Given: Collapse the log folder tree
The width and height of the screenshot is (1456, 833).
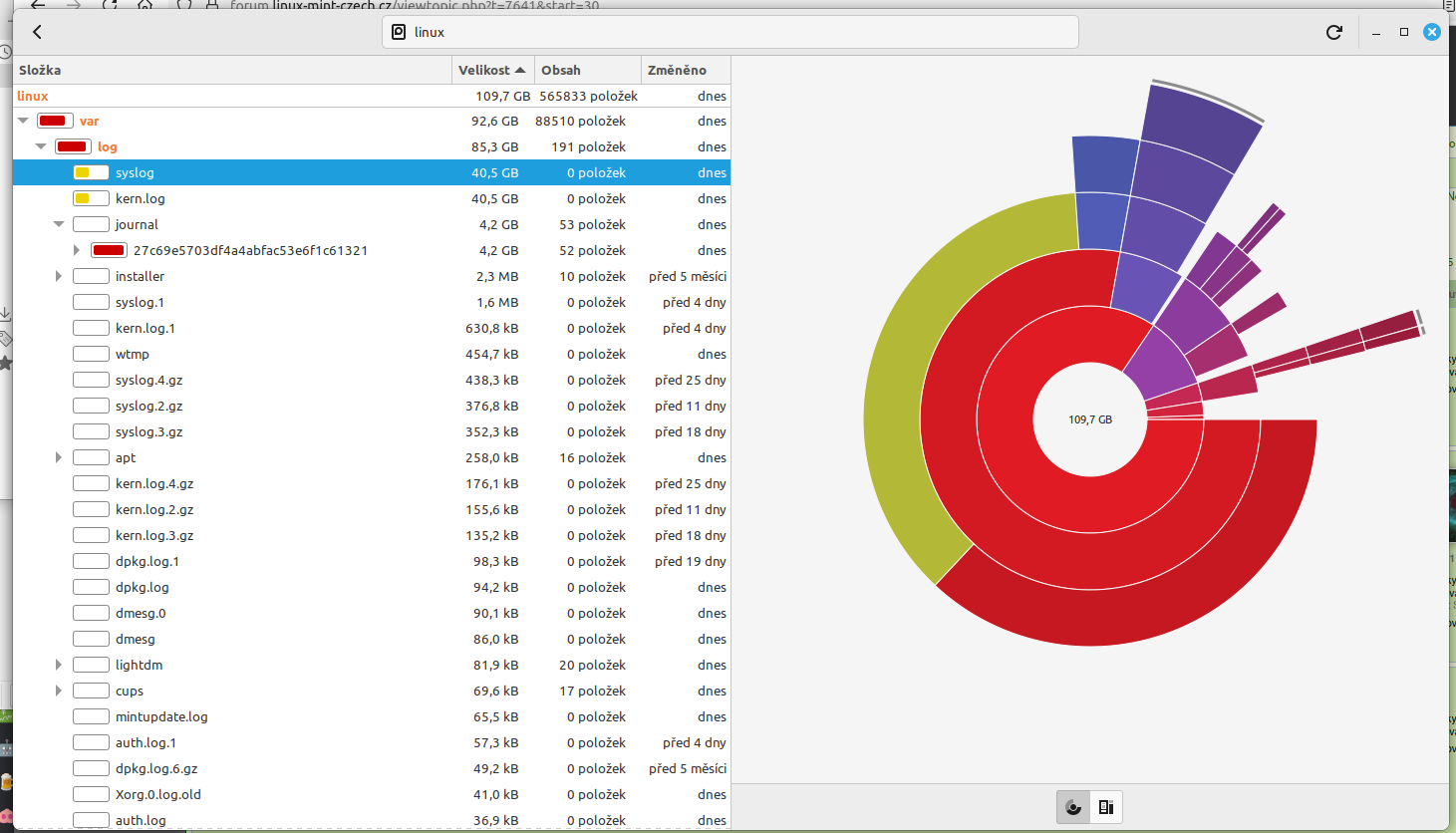Looking at the screenshot, I should coord(41,146).
